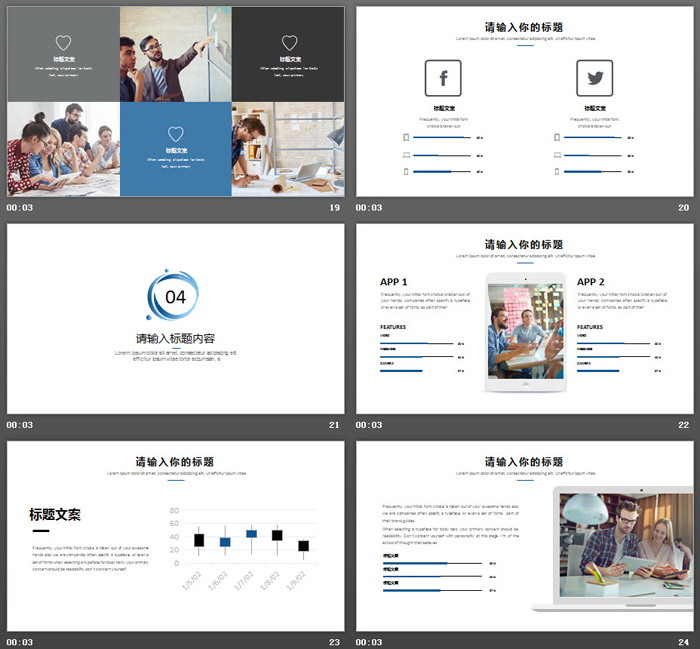
Task: Click the 80 value on the chart axis
Action: [174, 510]
